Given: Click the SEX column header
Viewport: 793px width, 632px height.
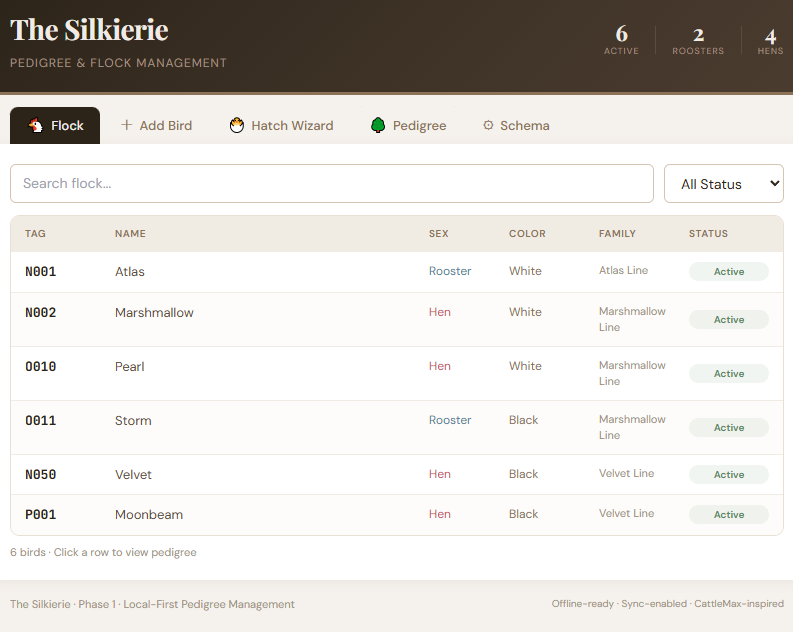Looking at the screenshot, I should point(438,234).
